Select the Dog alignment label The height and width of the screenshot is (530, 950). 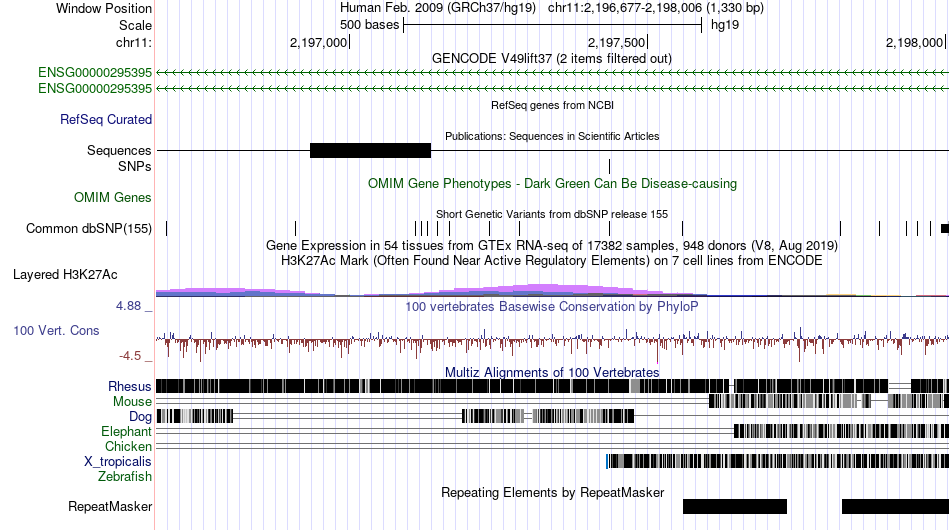(x=140, y=416)
